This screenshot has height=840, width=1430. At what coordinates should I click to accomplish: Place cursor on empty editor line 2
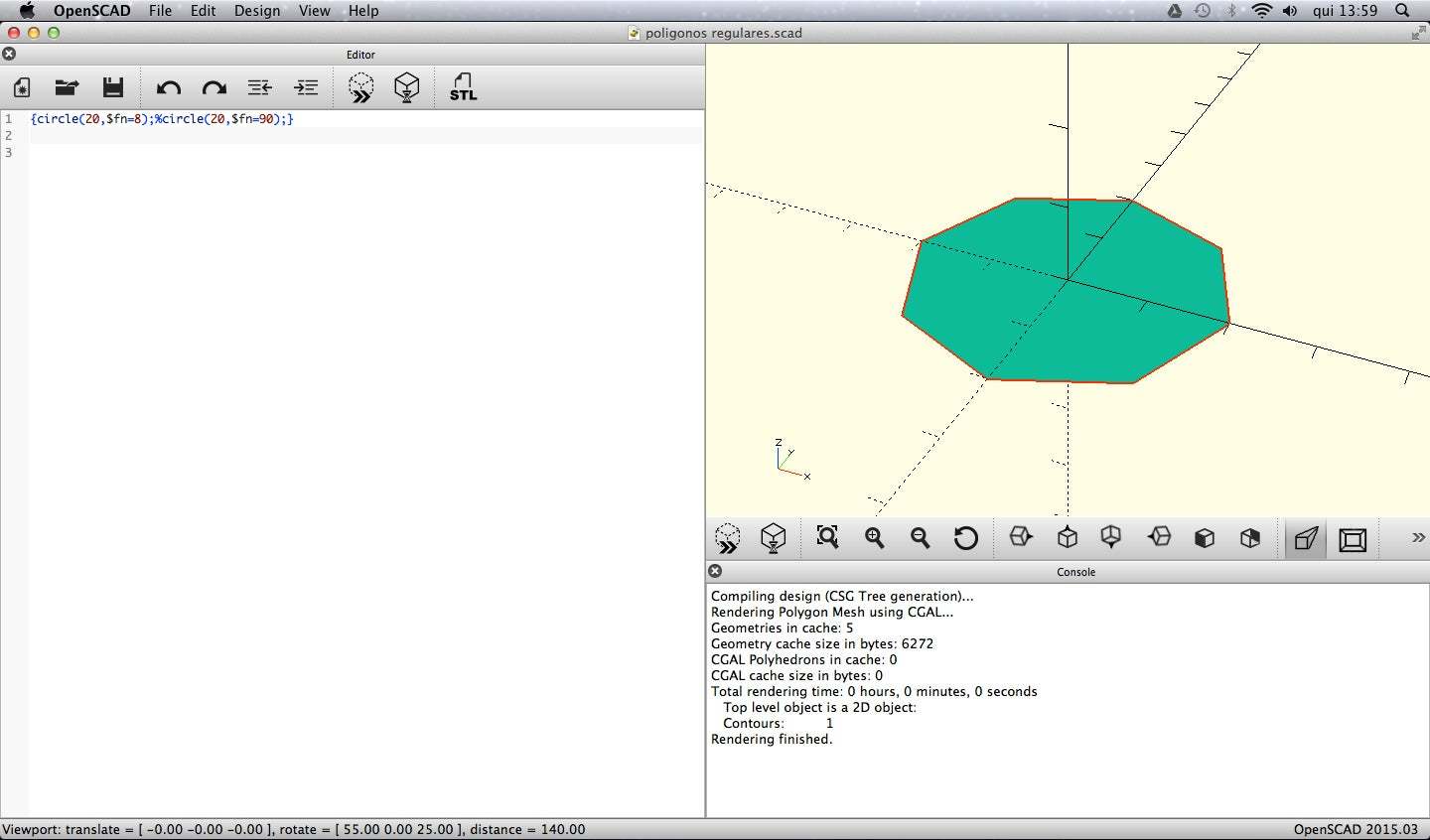(366, 135)
